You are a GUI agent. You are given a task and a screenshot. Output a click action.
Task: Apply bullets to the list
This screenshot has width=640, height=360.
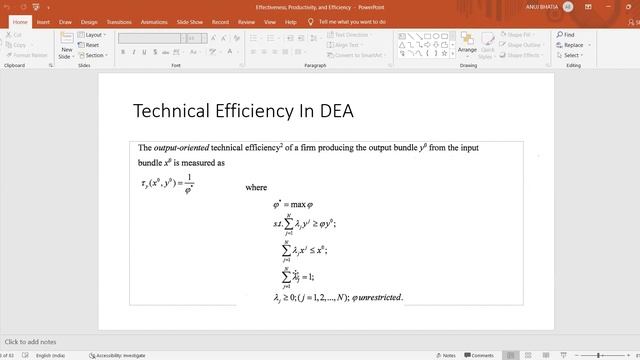coord(253,38)
